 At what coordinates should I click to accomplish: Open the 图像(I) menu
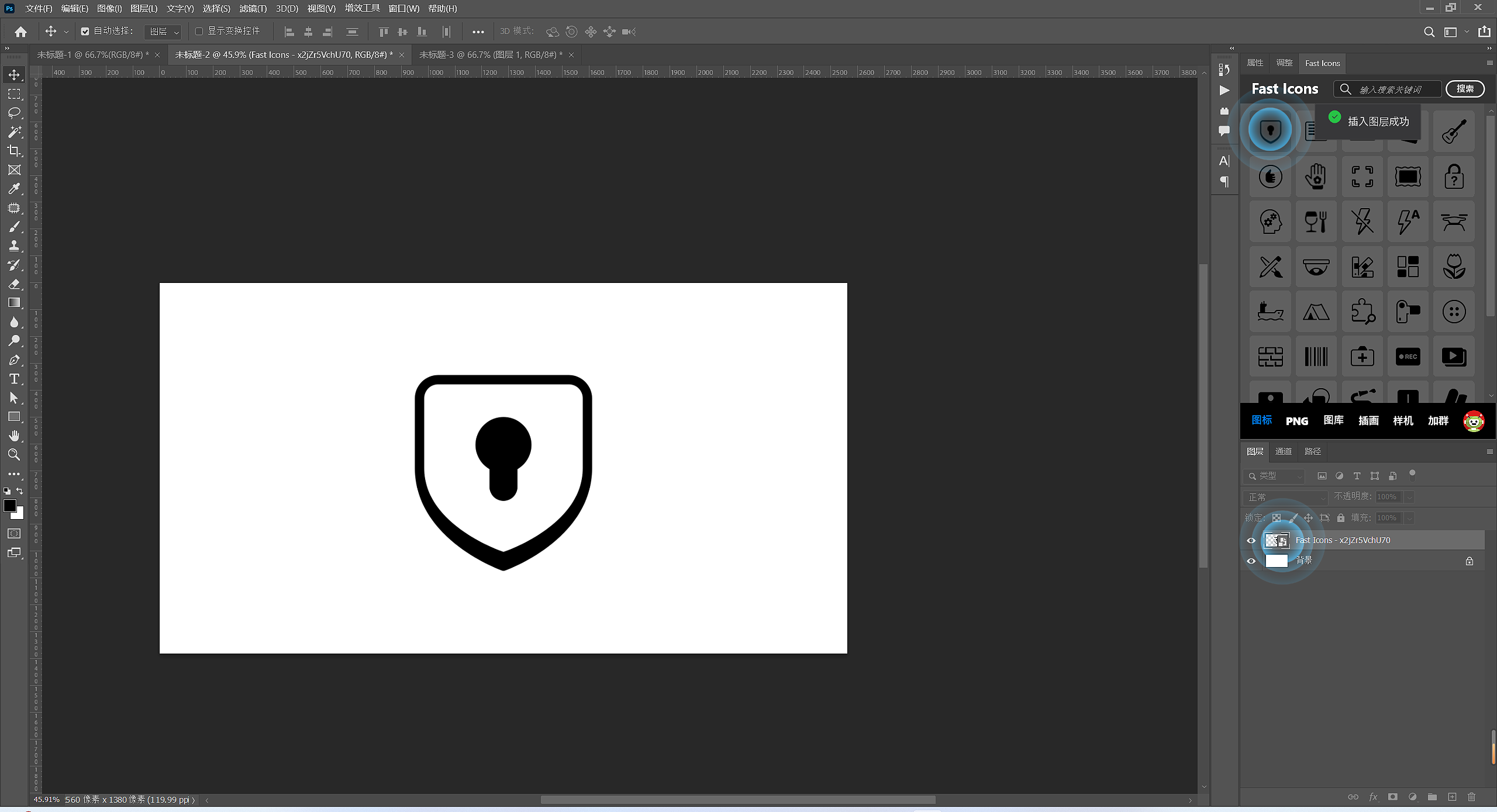pyautogui.click(x=109, y=8)
